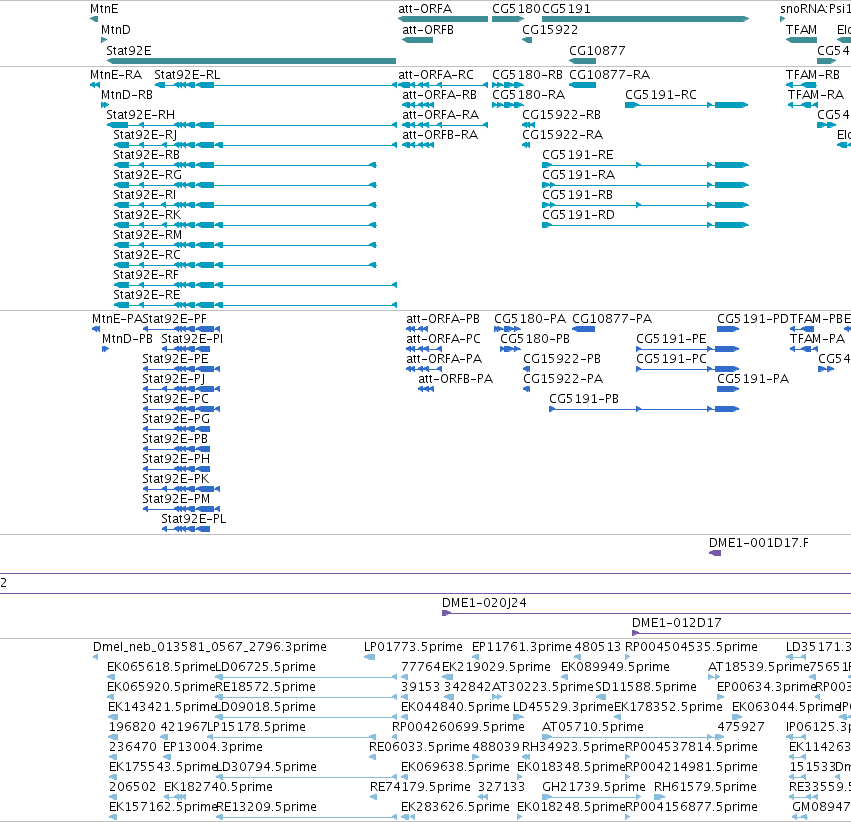851x822 pixels.
Task: Click protein label "CG15922-PB"
Action: coord(562,359)
